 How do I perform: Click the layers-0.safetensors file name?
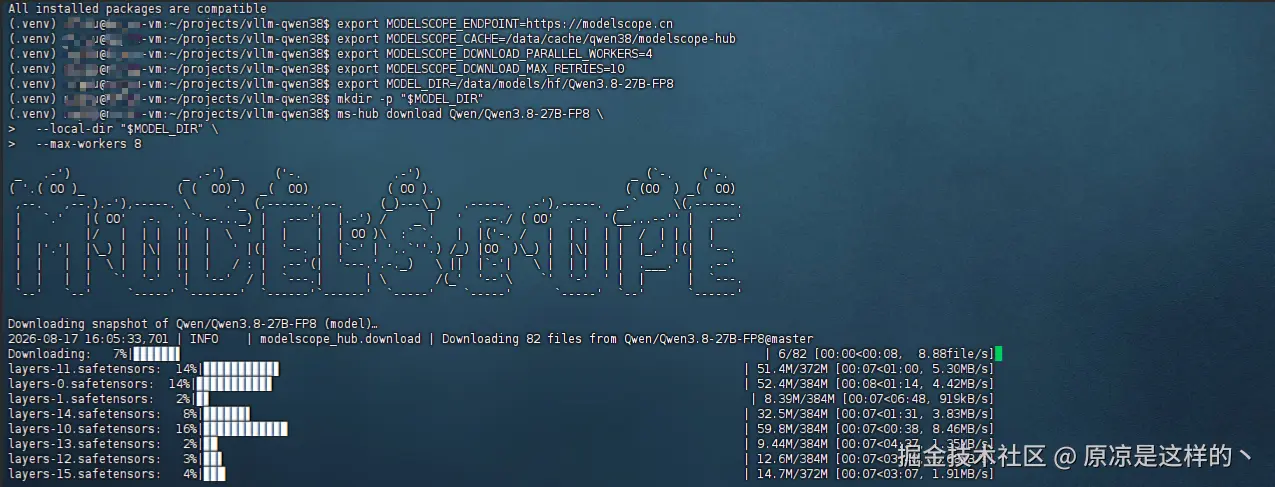[x=80, y=384]
